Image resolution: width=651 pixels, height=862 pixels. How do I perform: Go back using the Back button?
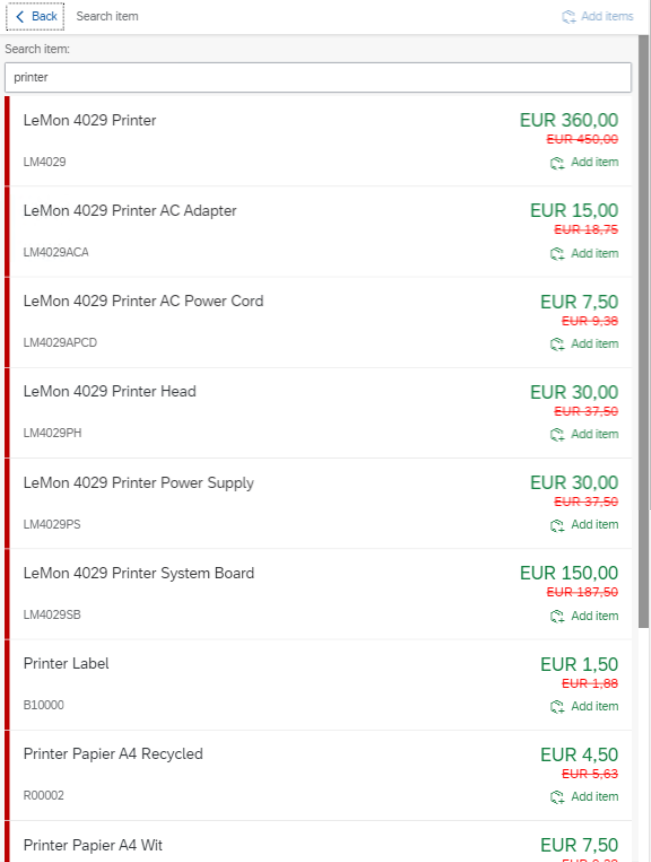36,17
